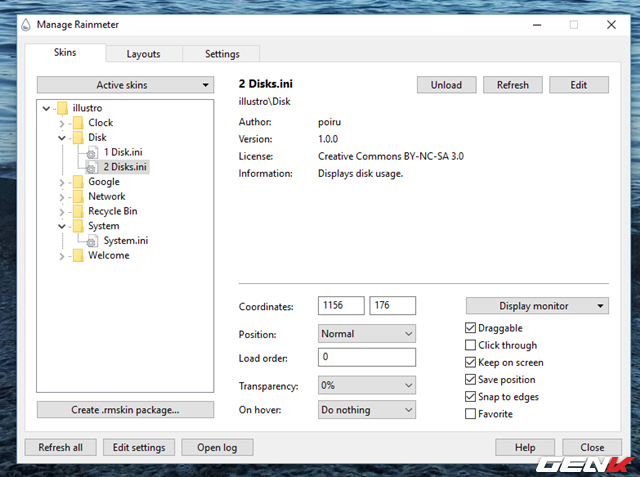Click the Disk folder icon
640x477 pixels.
78,138
